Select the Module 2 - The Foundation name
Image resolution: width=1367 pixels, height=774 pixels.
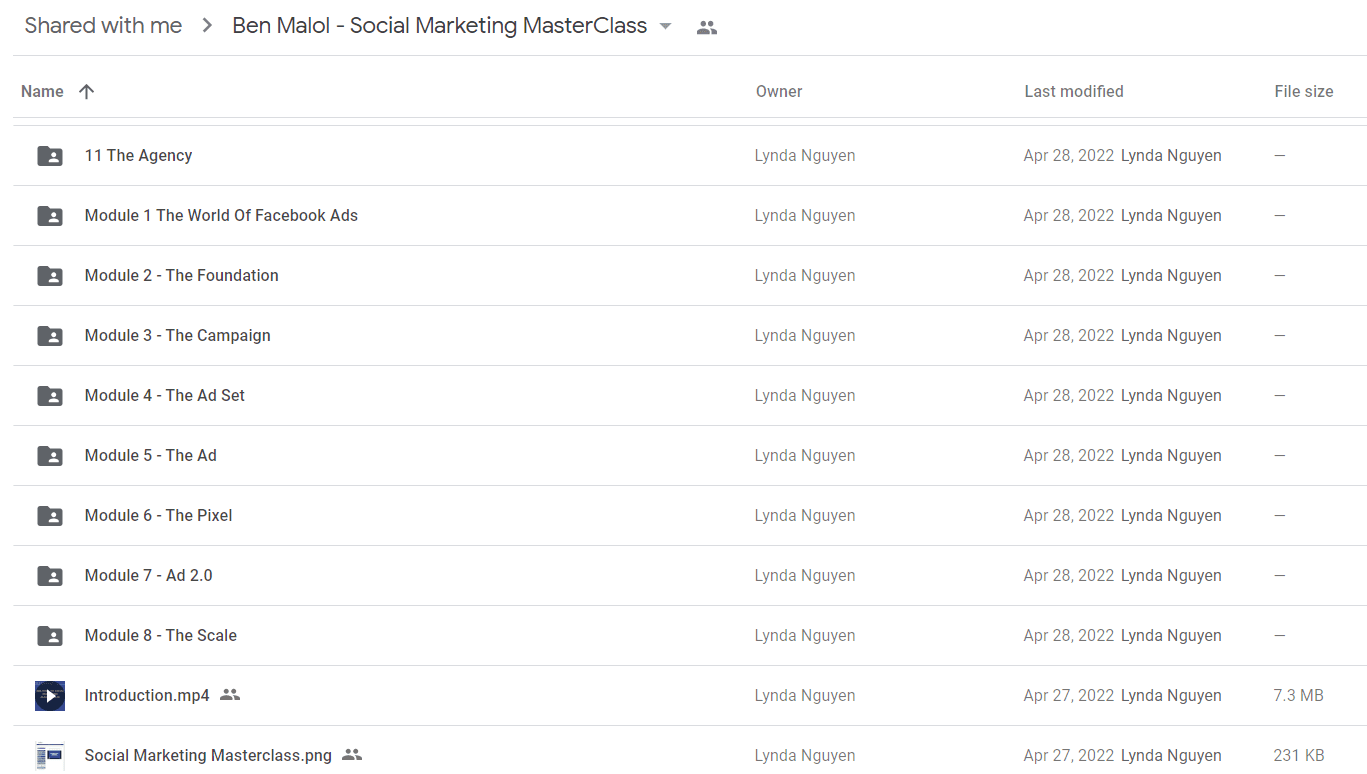182,275
